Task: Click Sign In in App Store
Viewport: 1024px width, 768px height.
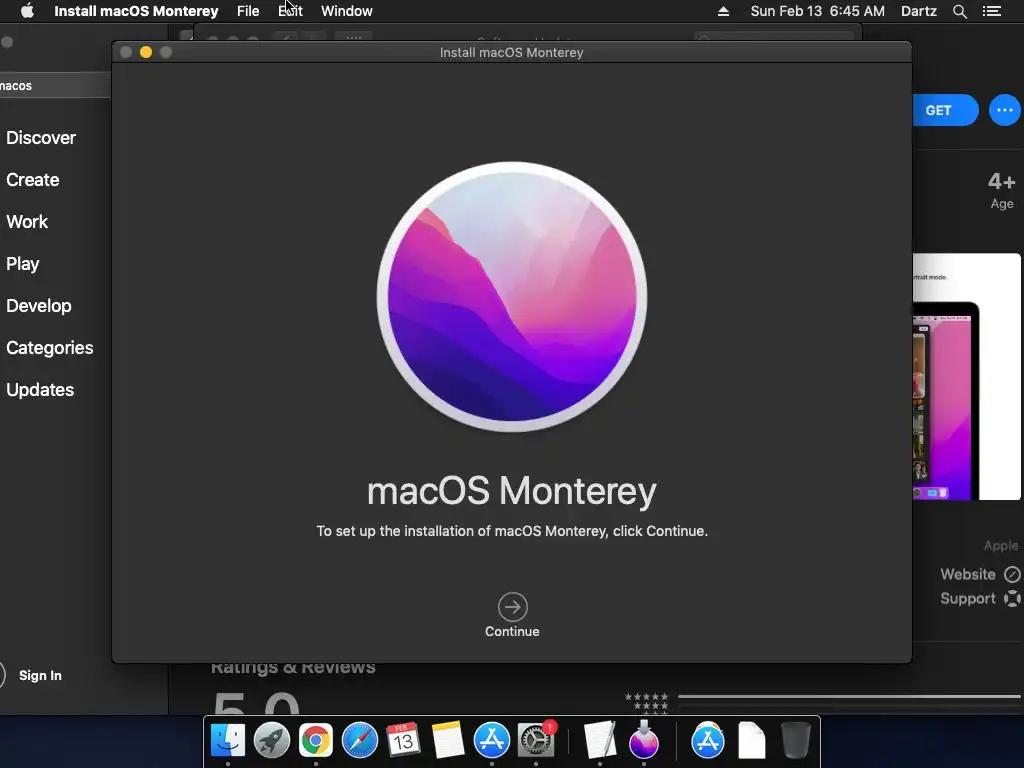Action: pos(40,675)
